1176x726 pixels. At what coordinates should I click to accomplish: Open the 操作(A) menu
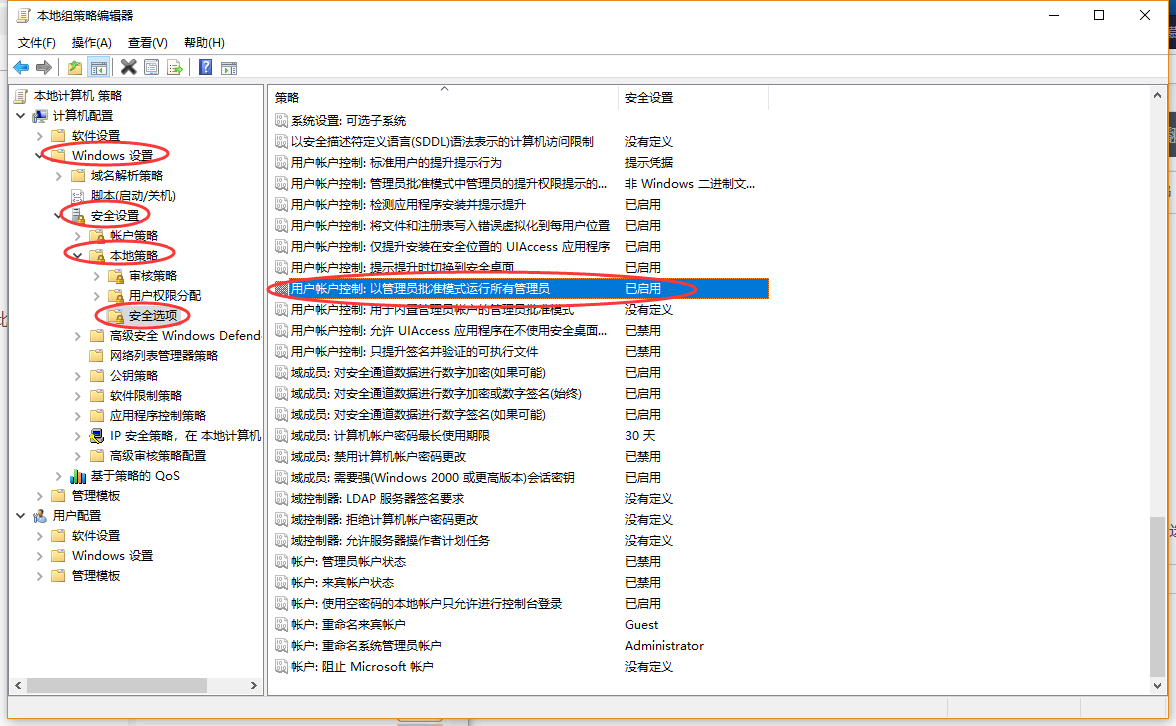(x=92, y=43)
